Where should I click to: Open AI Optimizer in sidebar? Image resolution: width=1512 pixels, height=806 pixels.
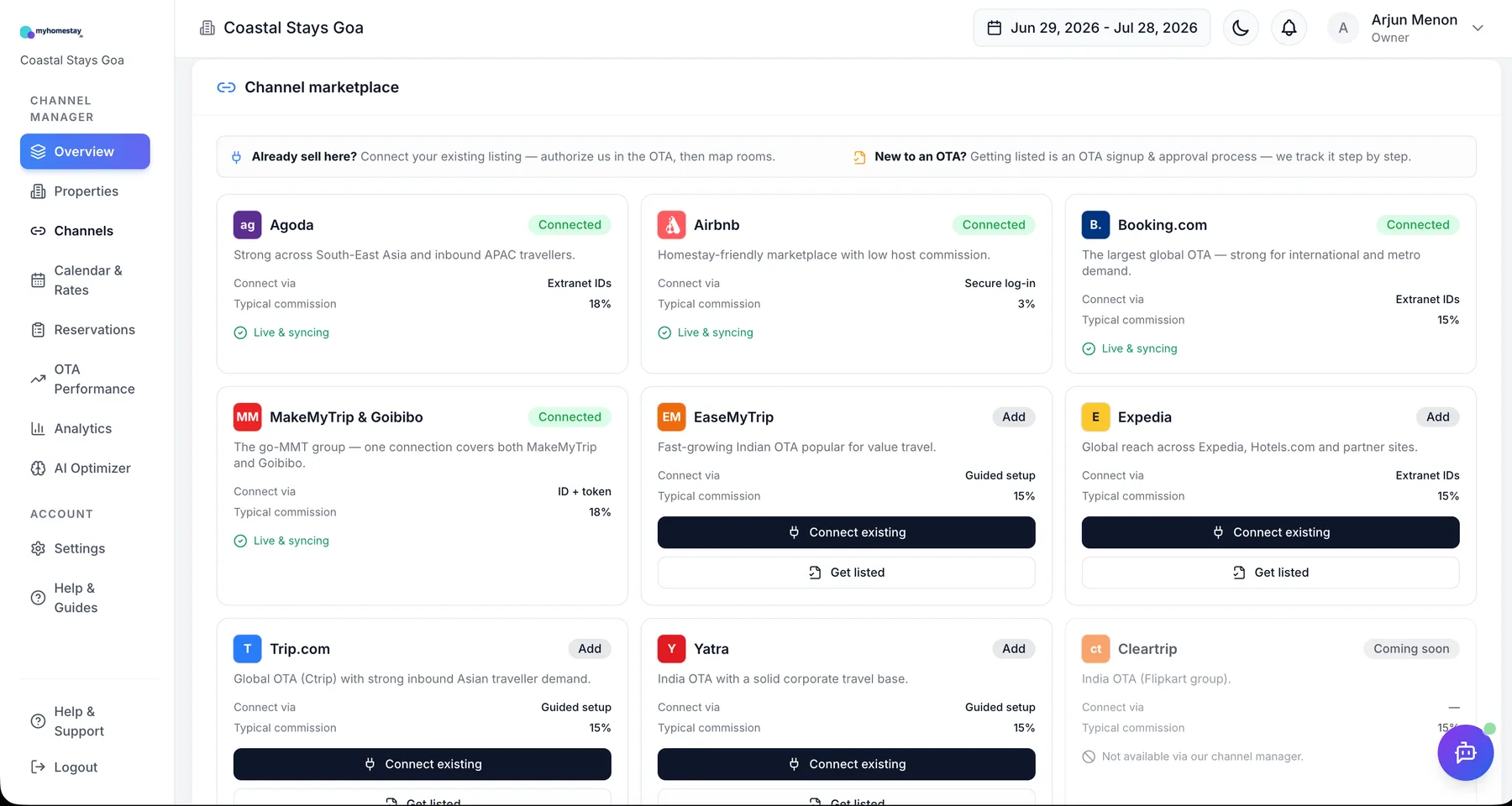[85, 468]
